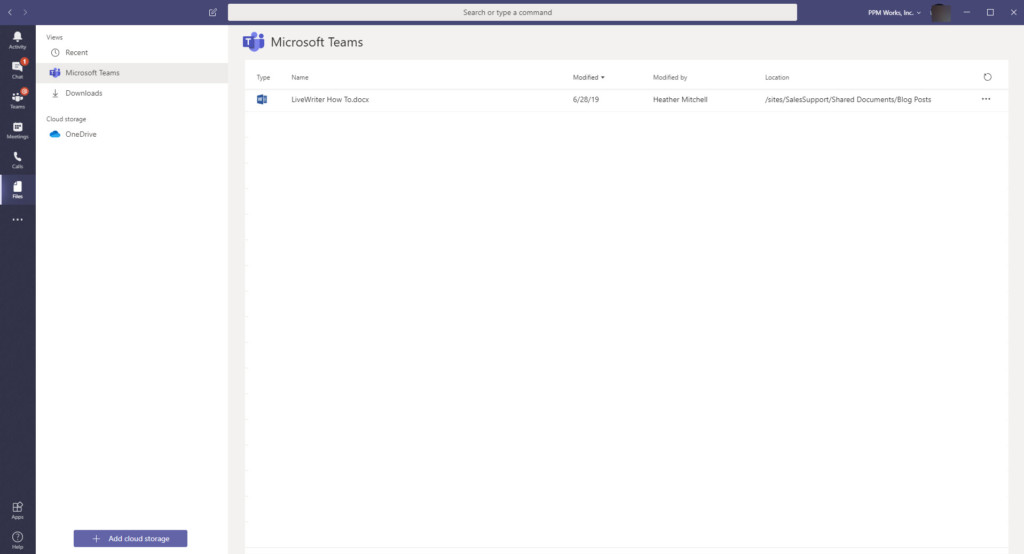The image size is (1024, 554).
Task: Click the 6/28/19 modified date cell
Action: (586, 99)
